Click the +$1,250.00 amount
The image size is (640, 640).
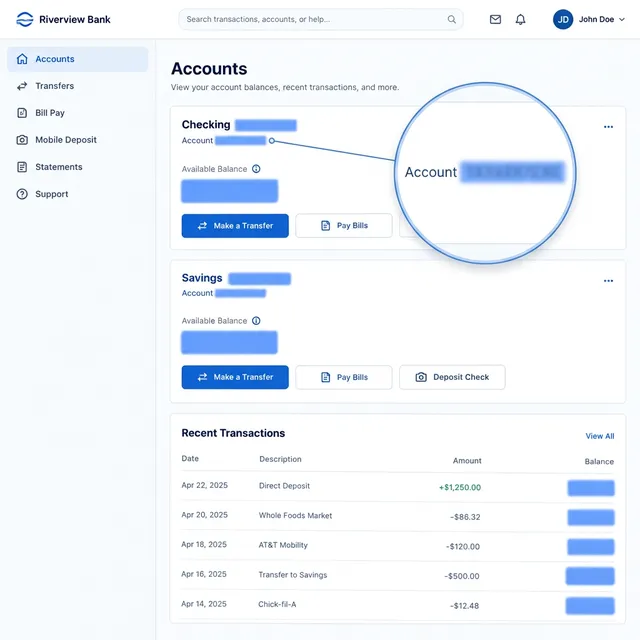click(460, 487)
